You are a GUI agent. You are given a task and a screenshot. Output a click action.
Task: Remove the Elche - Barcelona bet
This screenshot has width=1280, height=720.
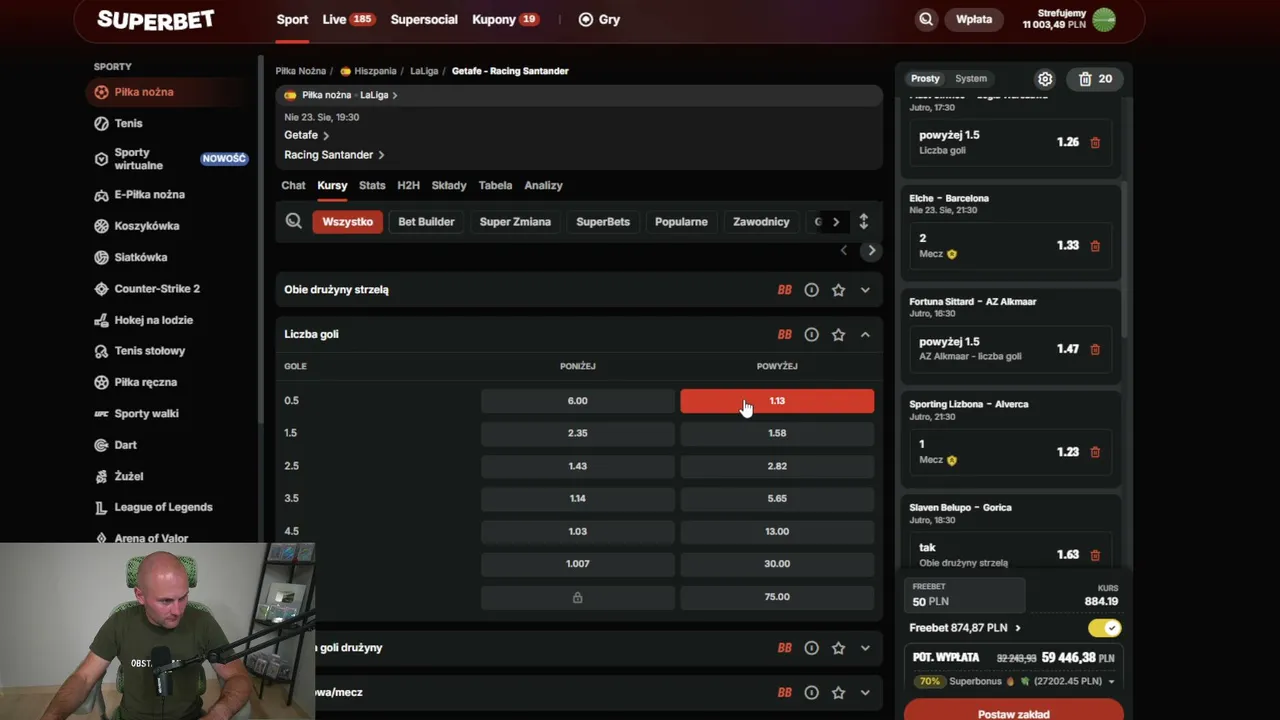1095,246
